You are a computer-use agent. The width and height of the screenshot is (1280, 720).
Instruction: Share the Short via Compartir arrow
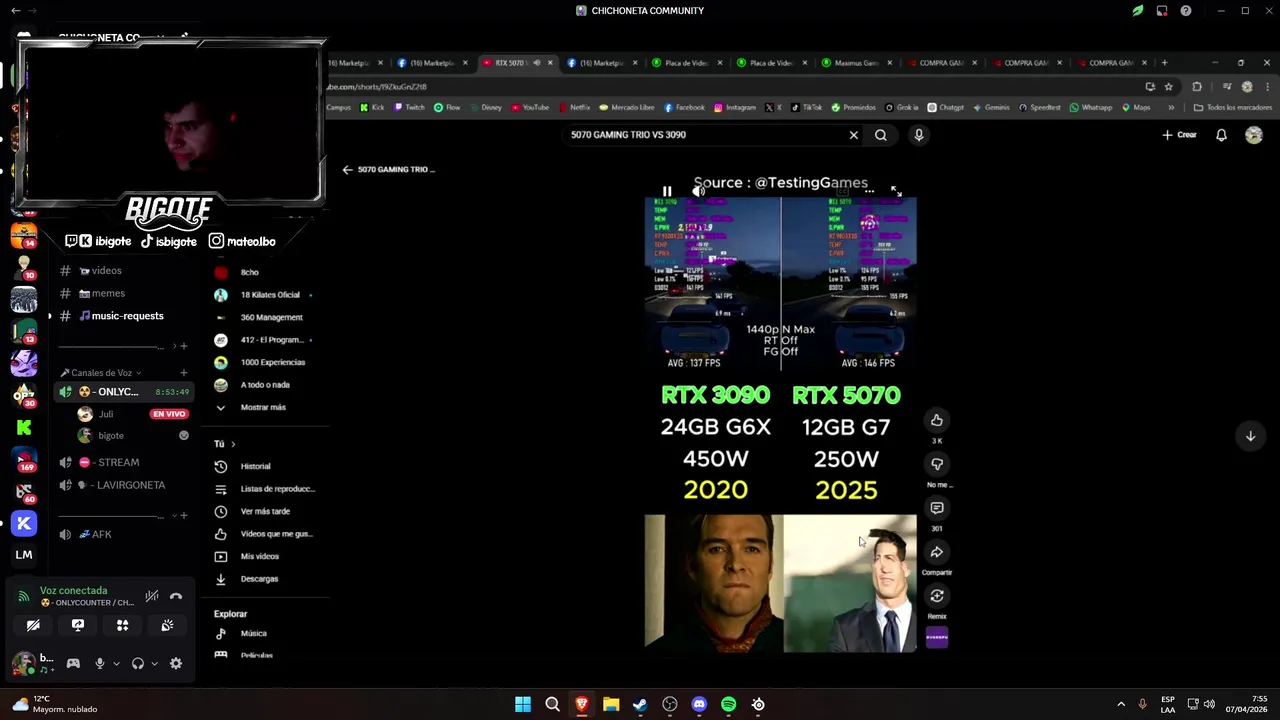point(937,552)
